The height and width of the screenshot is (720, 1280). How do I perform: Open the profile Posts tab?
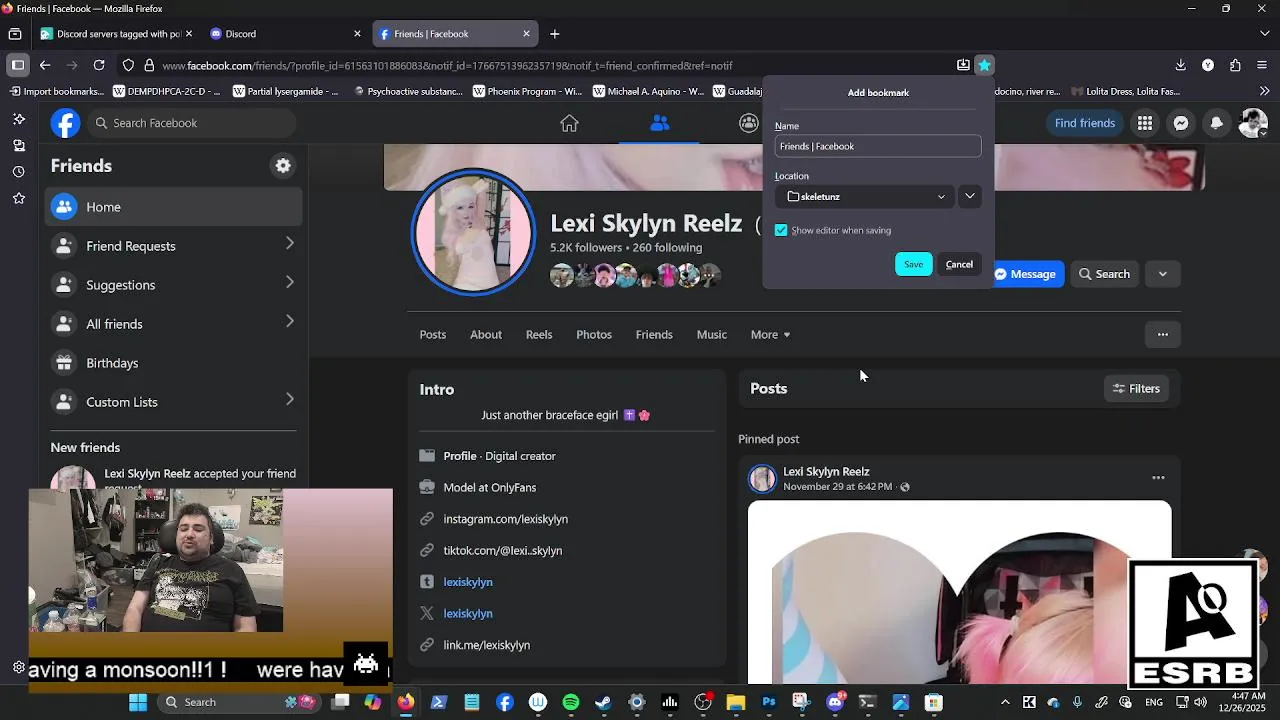click(x=433, y=335)
